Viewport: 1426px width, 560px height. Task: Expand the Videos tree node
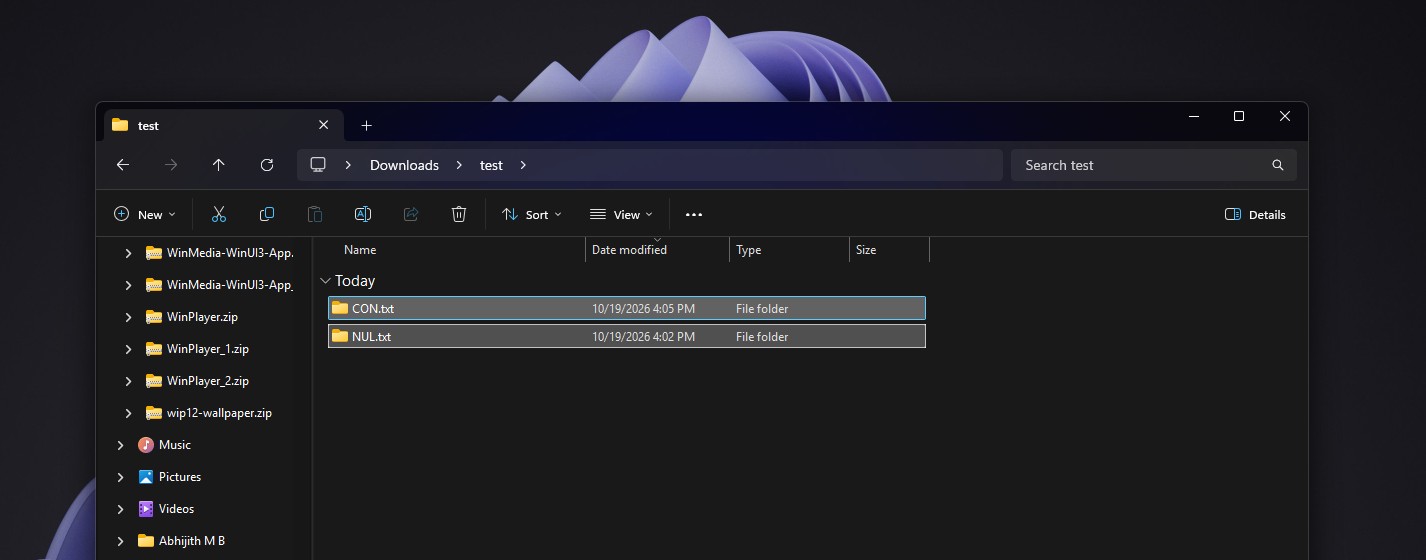coord(121,509)
